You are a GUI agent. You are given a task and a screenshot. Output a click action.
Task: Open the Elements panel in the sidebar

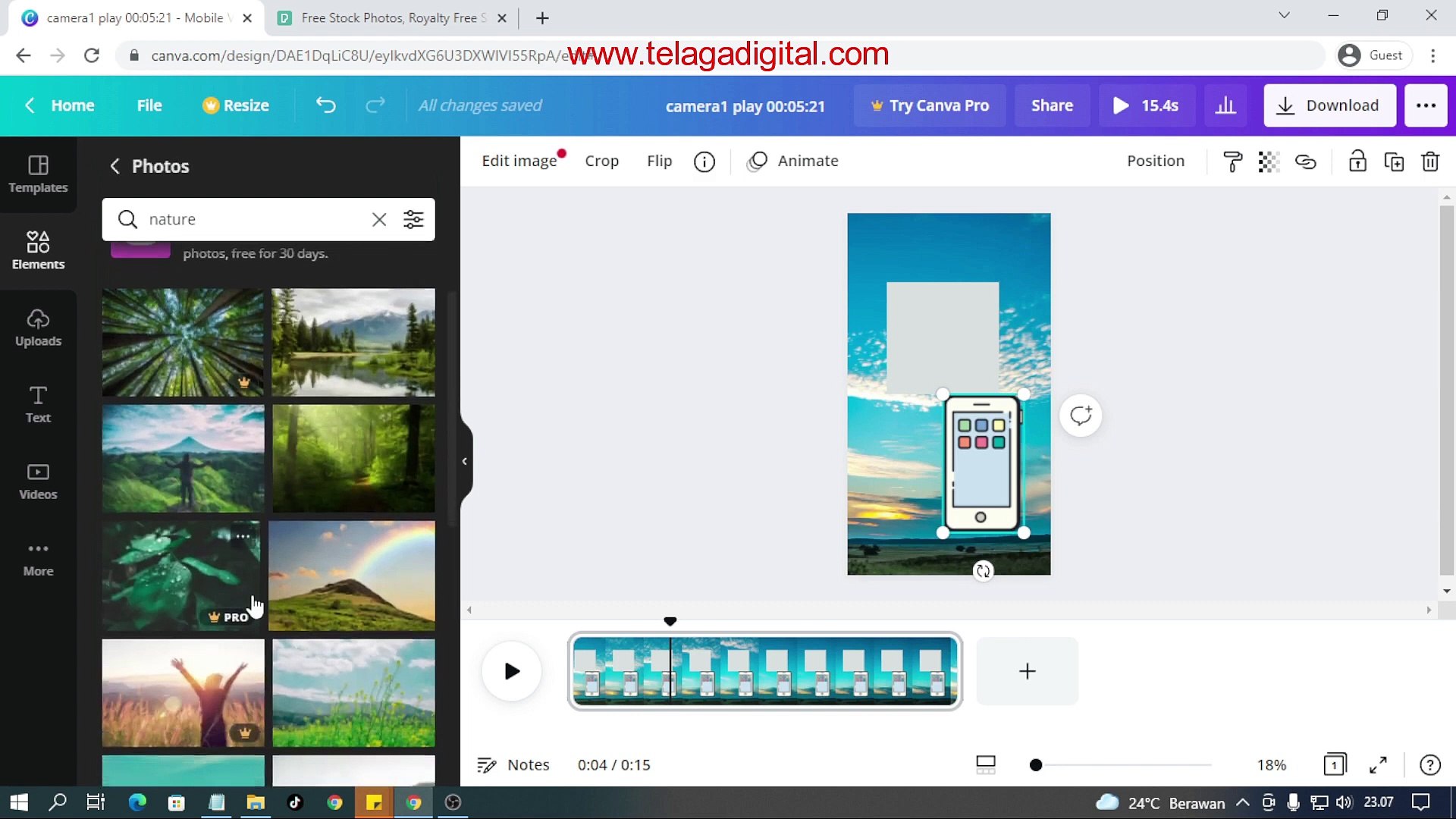[x=38, y=249]
